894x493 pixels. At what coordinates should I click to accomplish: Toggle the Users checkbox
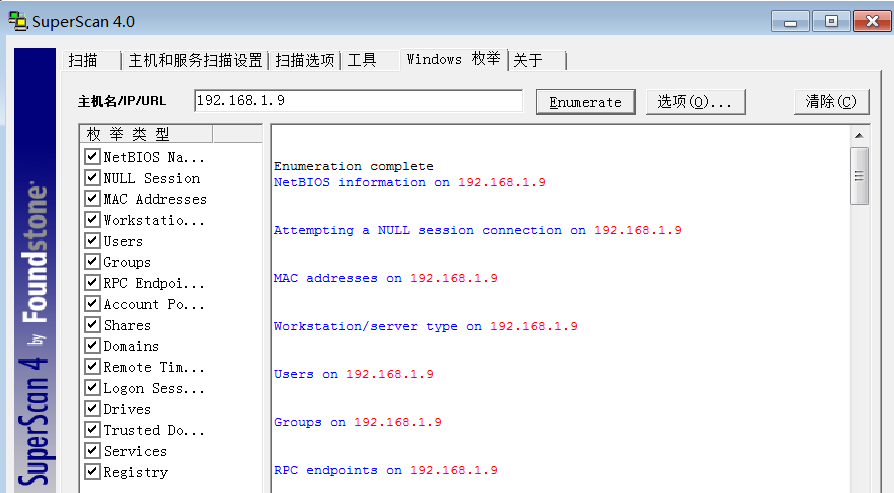[92, 241]
